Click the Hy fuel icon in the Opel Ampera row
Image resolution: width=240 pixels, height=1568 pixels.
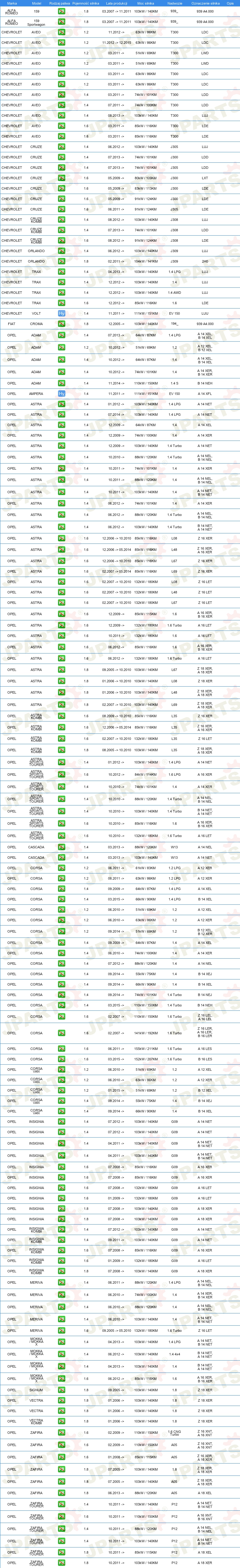point(61,394)
